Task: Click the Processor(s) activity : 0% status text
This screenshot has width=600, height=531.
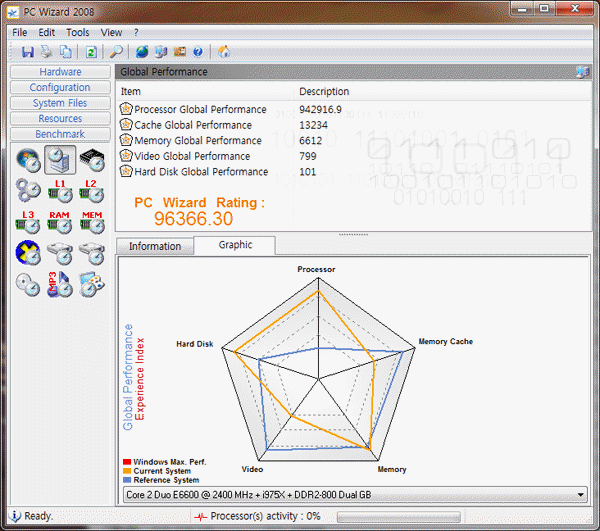Action: click(265, 516)
